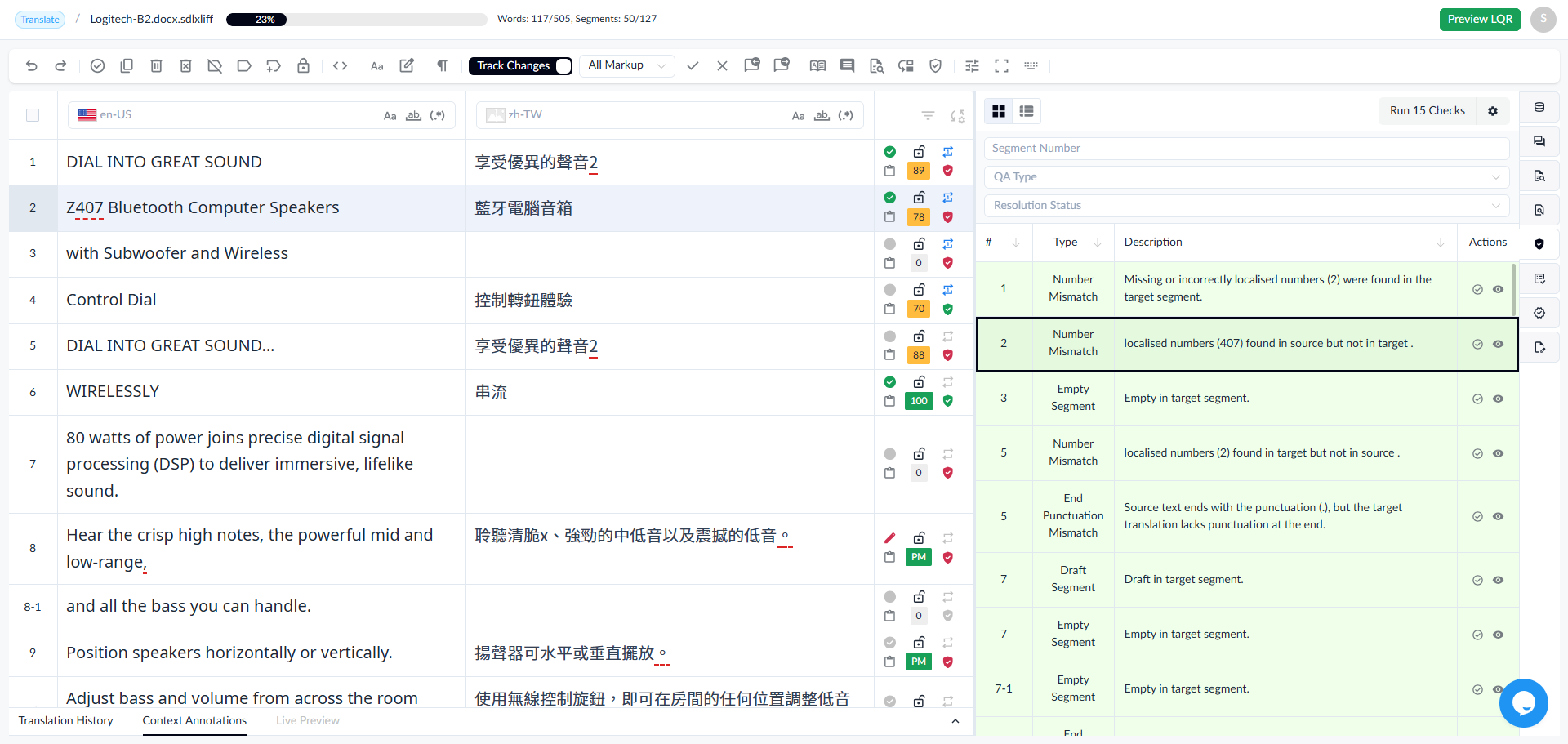
Task: Open the All Markup dropdown
Action: [x=627, y=65]
